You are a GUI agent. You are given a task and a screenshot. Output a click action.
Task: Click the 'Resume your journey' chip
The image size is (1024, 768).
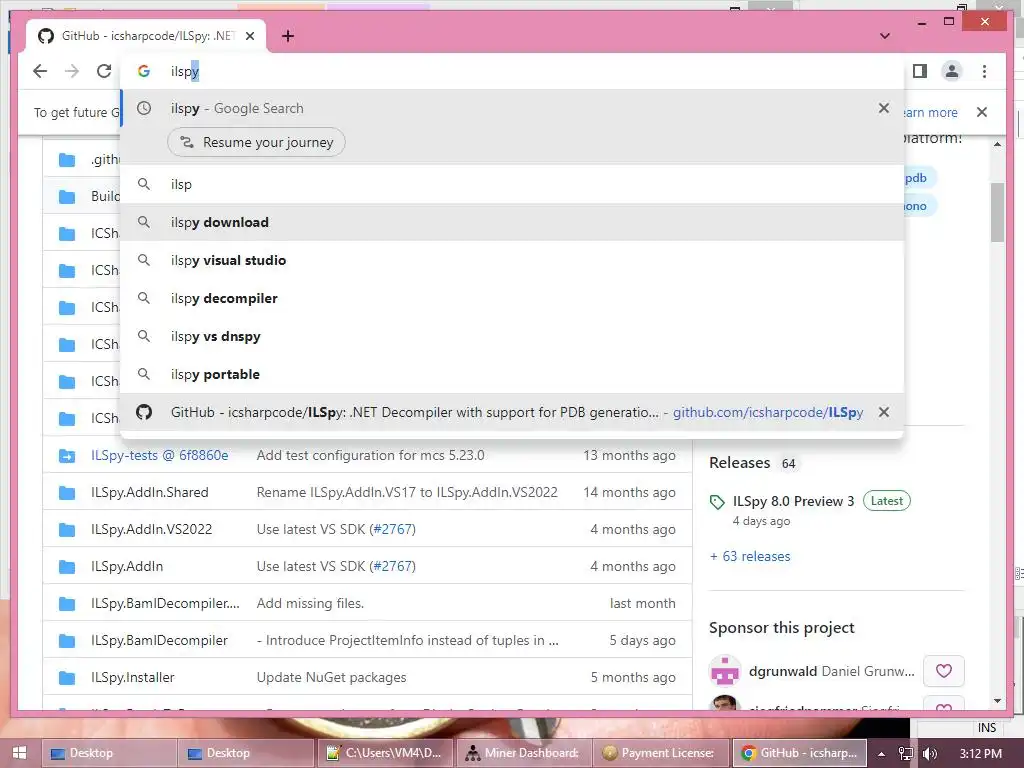[256, 142]
